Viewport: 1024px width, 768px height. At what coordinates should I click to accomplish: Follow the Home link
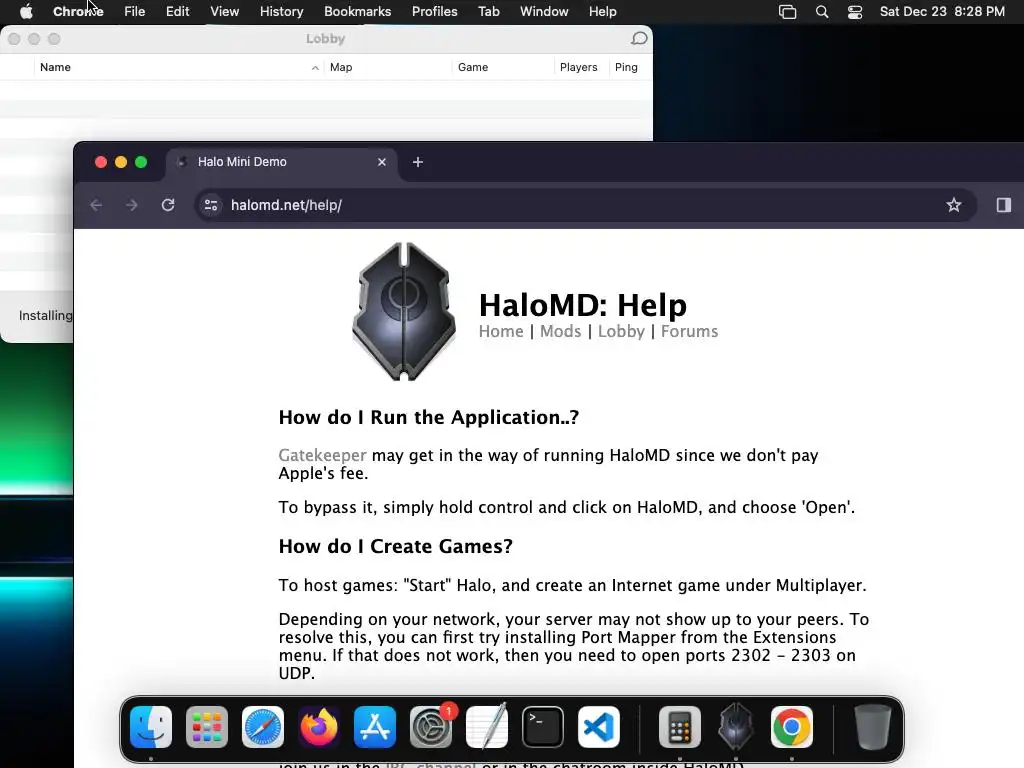pos(501,331)
